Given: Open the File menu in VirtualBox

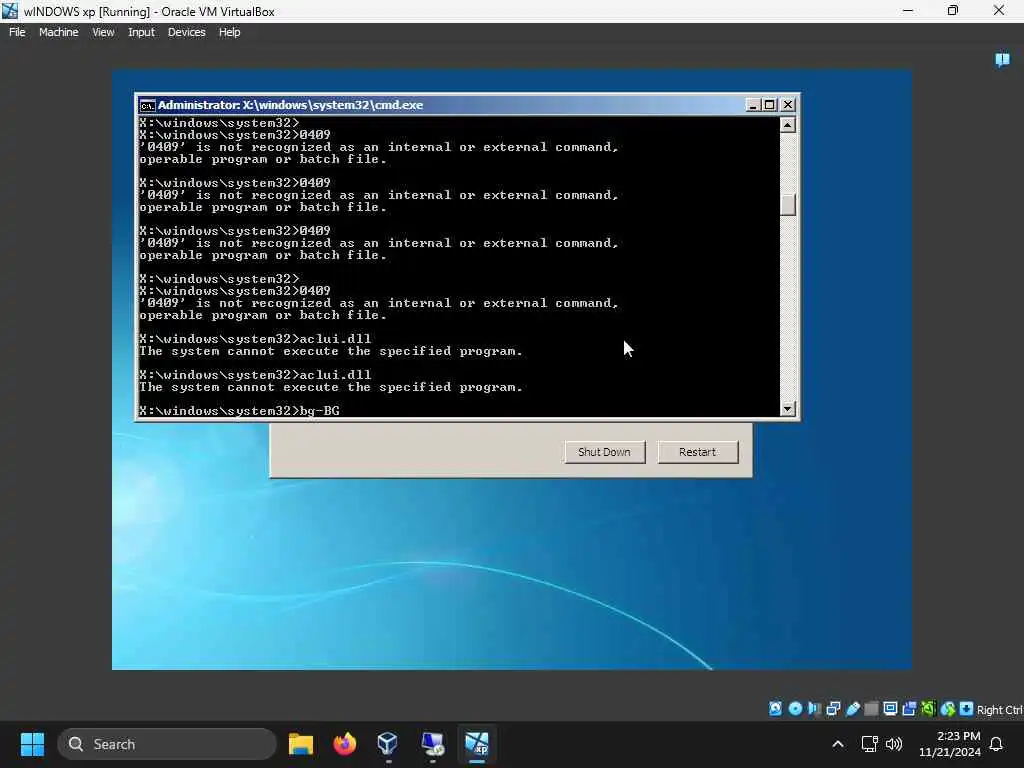Looking at the screenshot, I should (x=17, y=32).
